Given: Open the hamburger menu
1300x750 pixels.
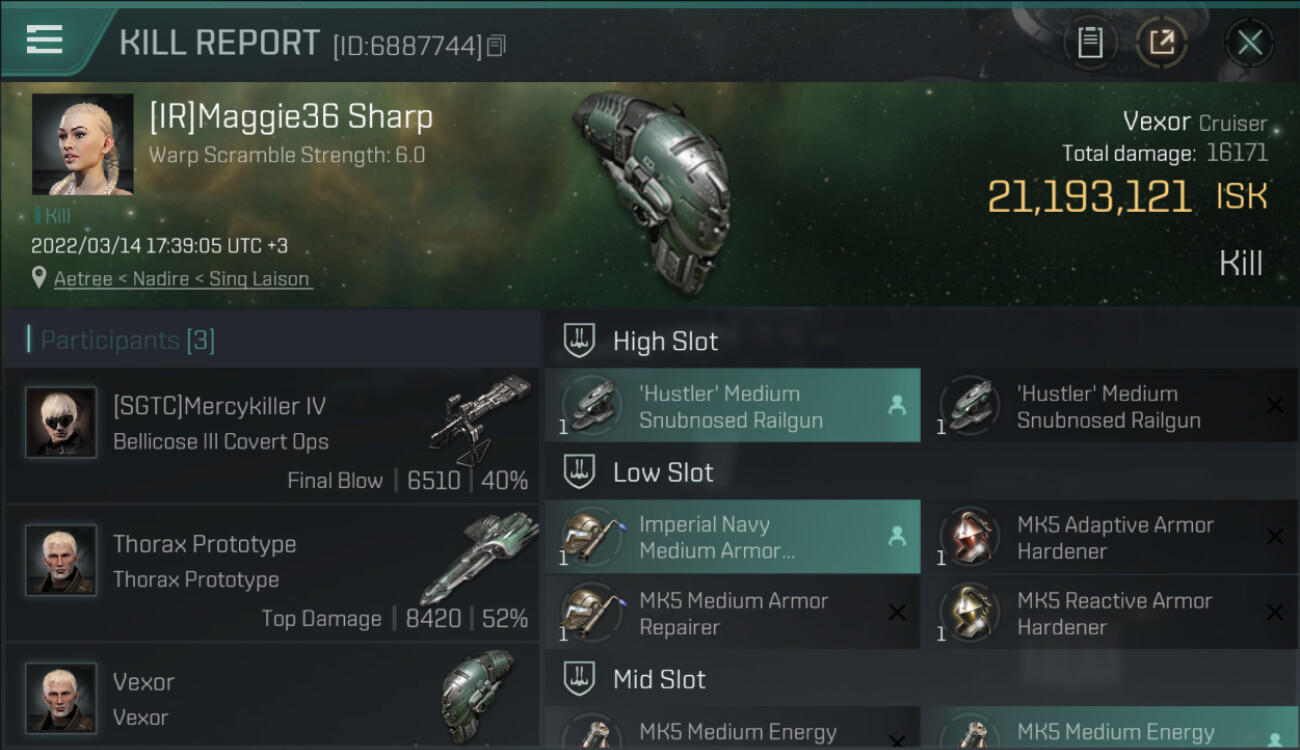Looking at the screenshot, I should coord(44,40).
